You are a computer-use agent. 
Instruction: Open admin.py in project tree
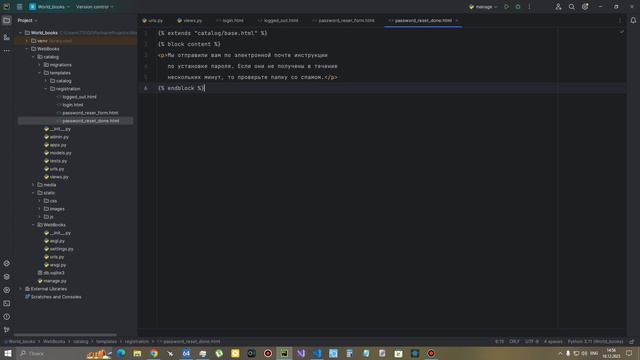59,137
